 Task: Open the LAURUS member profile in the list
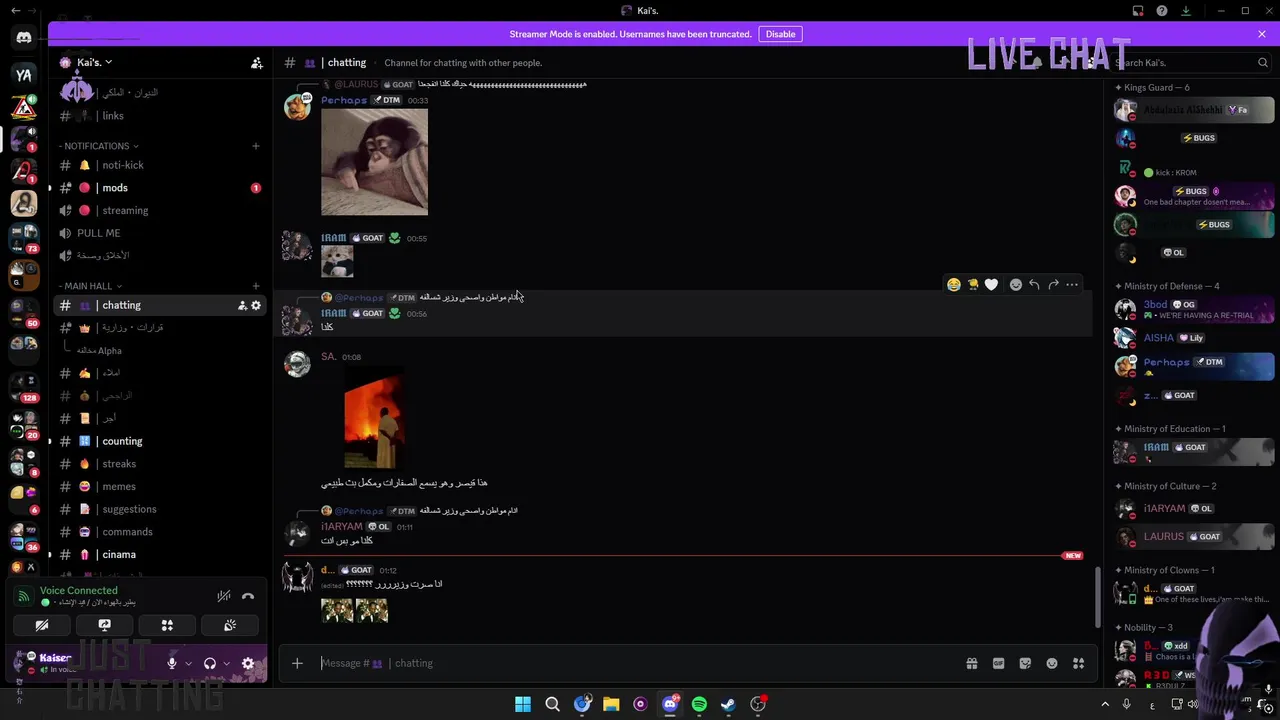[1194, 536]
